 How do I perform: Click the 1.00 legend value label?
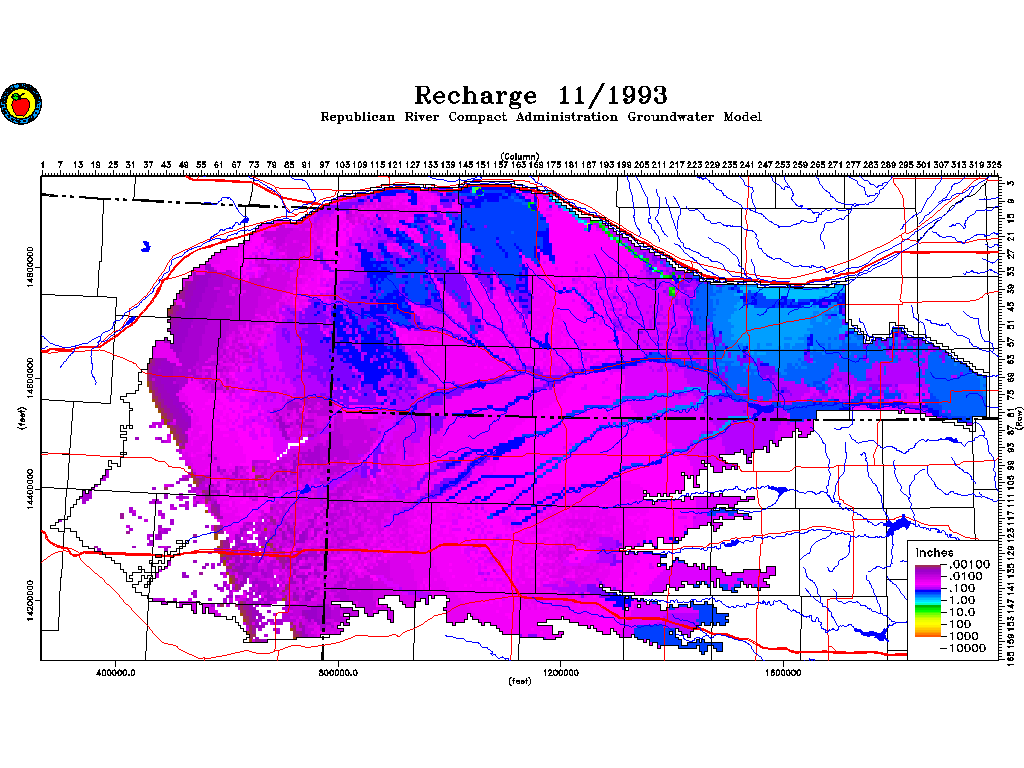click(x=962, y=600)
